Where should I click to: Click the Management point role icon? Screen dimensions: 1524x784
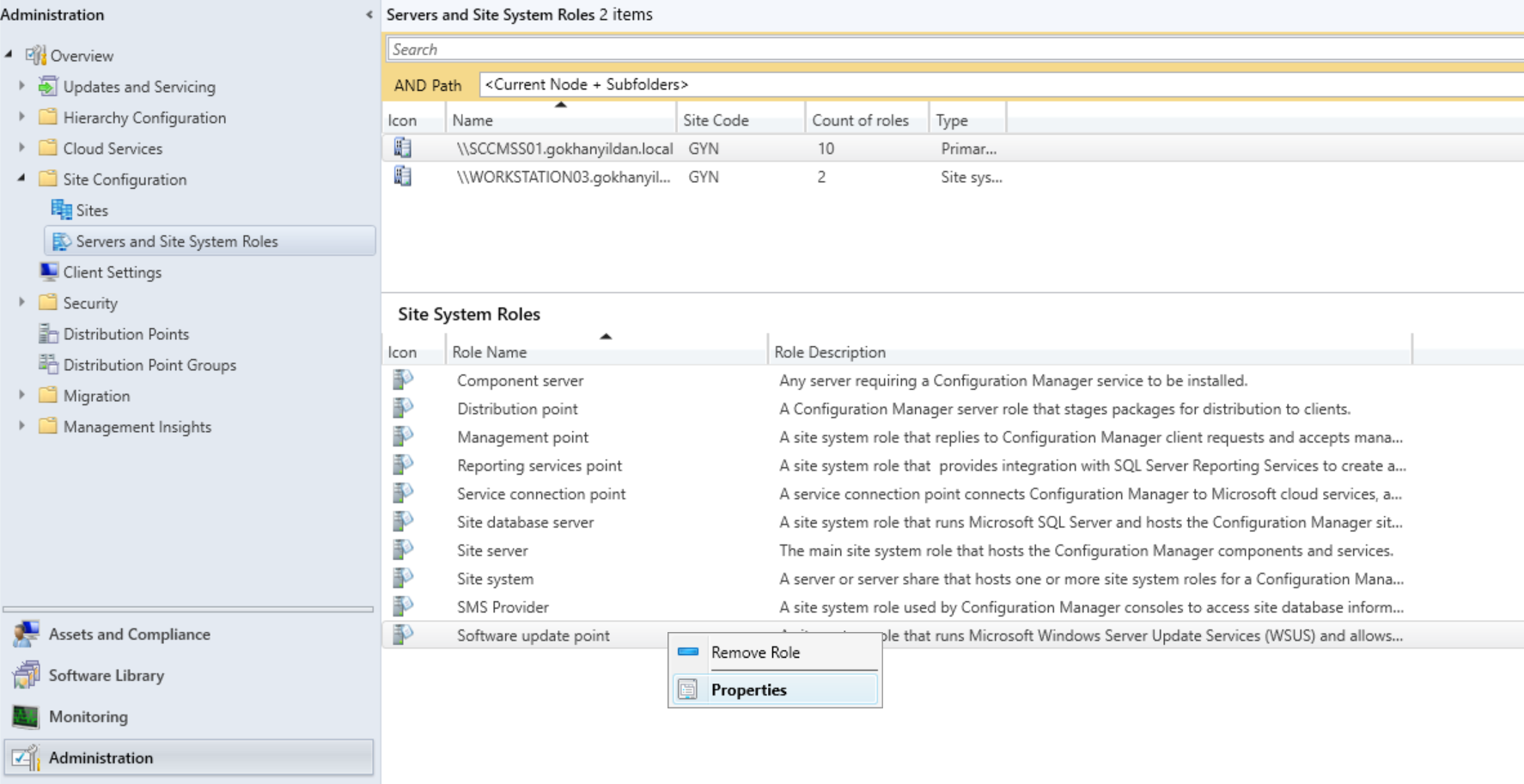[x=403, y=436]
